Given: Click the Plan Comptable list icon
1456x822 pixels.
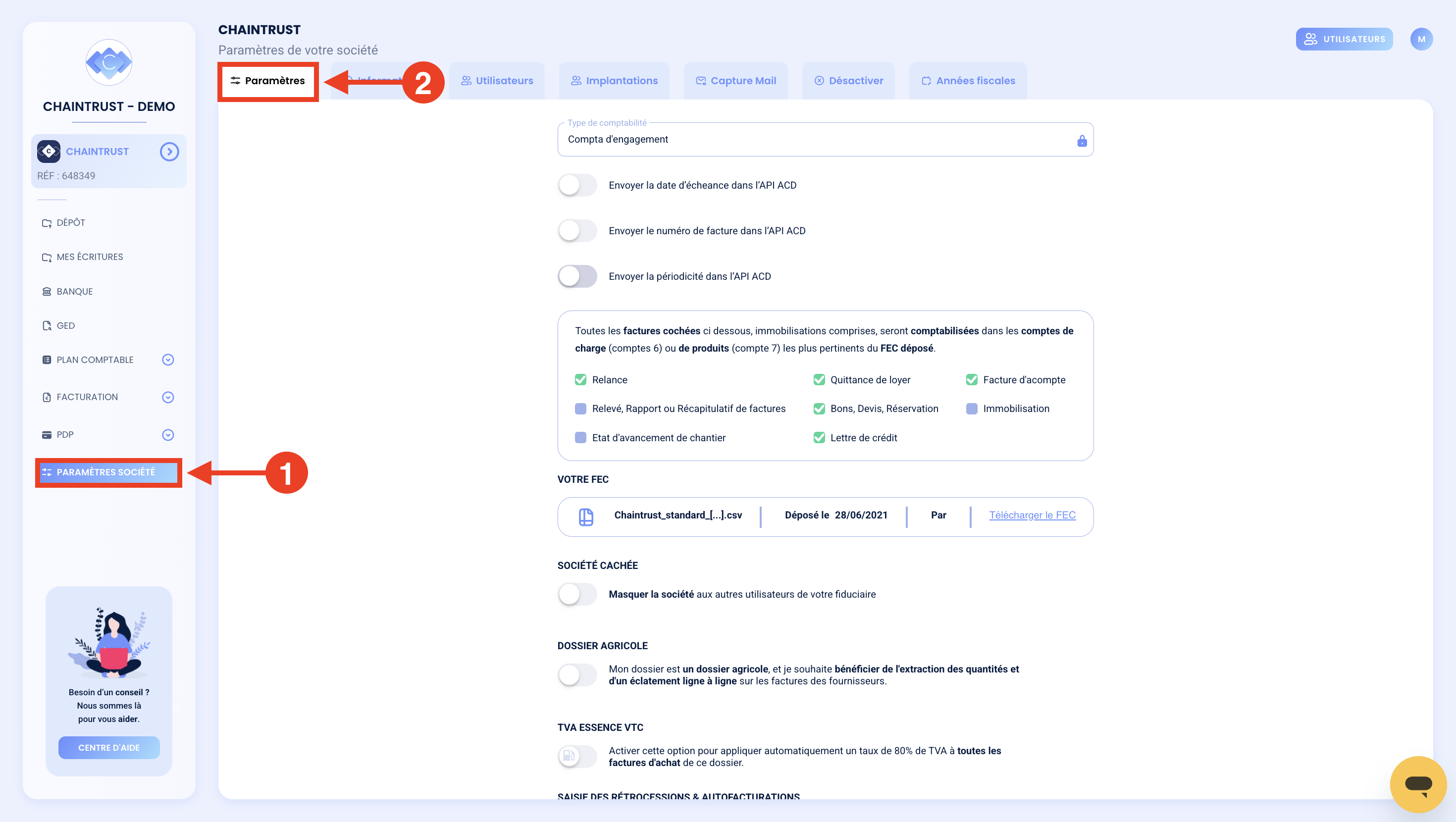Looking at the screenshot, I should coord(47,360).
